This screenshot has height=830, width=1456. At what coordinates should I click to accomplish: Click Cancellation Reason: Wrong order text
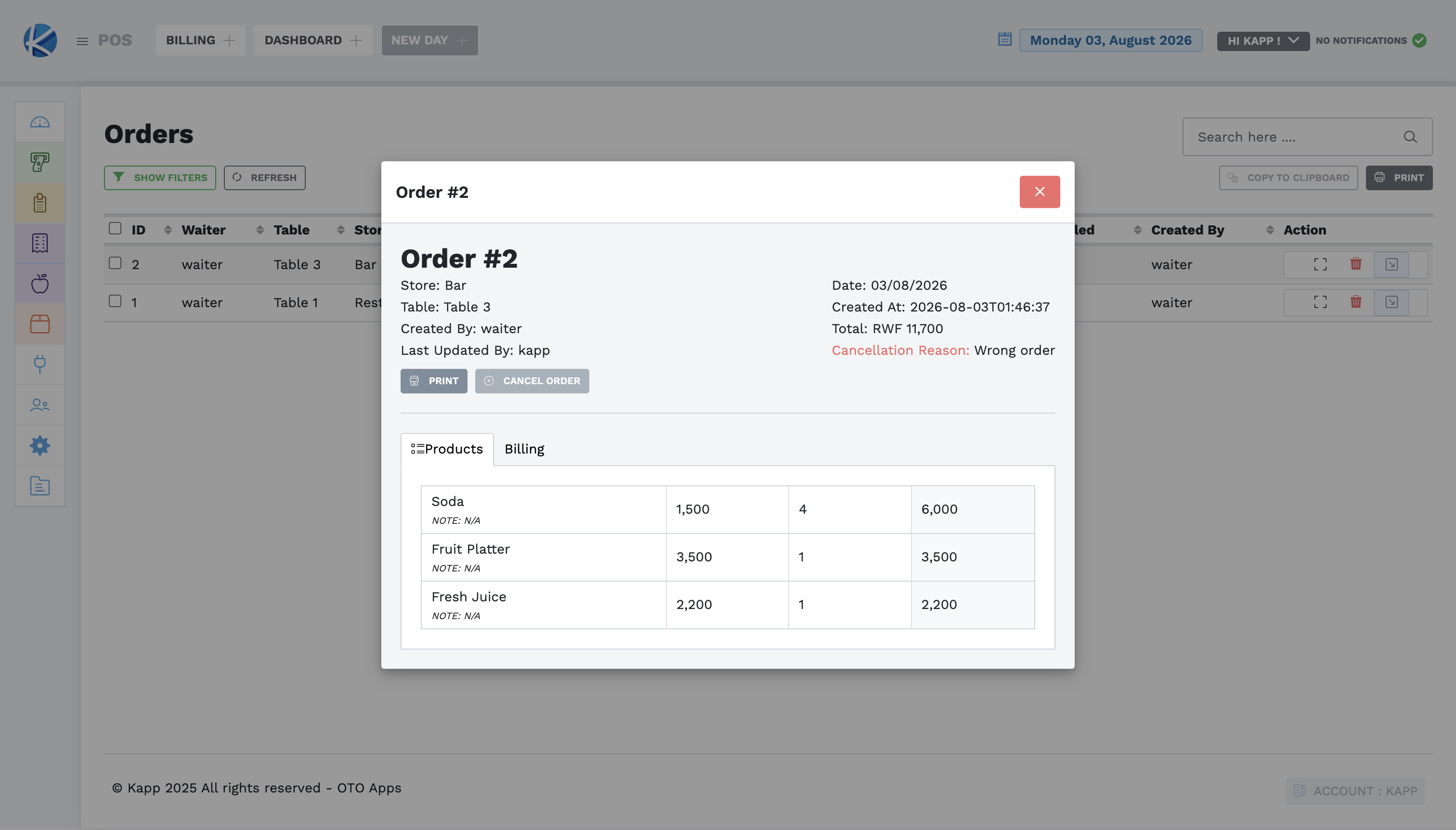943,350
